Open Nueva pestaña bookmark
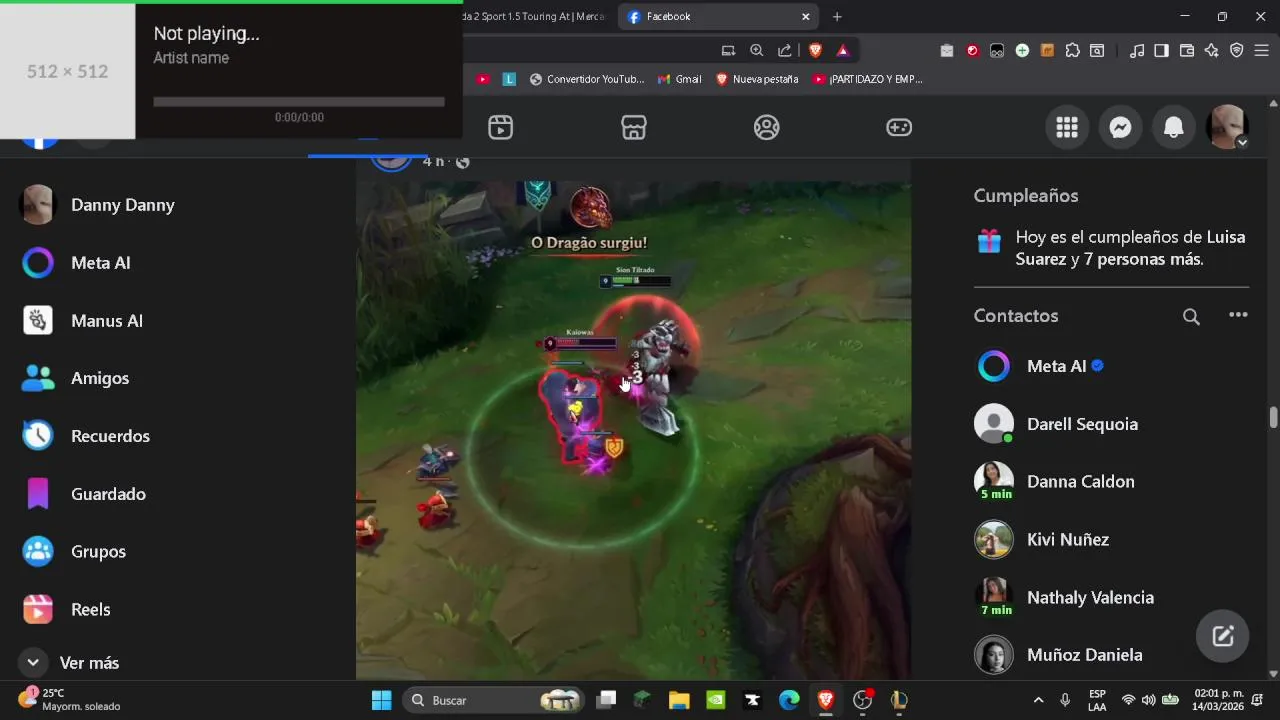 757,79
